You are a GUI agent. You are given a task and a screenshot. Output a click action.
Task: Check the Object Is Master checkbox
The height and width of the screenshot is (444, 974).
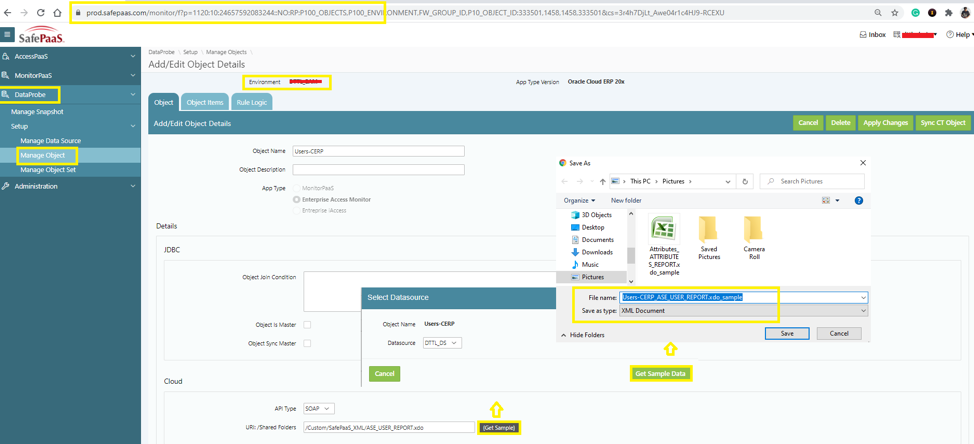pyautogui.click(x=307, y=325)
